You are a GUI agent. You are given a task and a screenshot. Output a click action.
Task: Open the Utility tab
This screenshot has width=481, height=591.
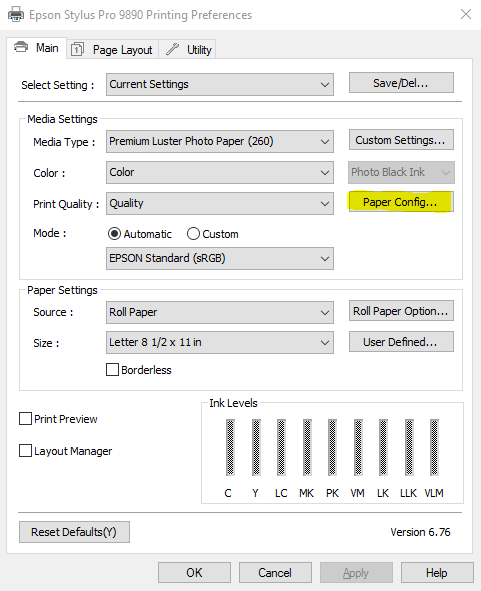[187, 49]
